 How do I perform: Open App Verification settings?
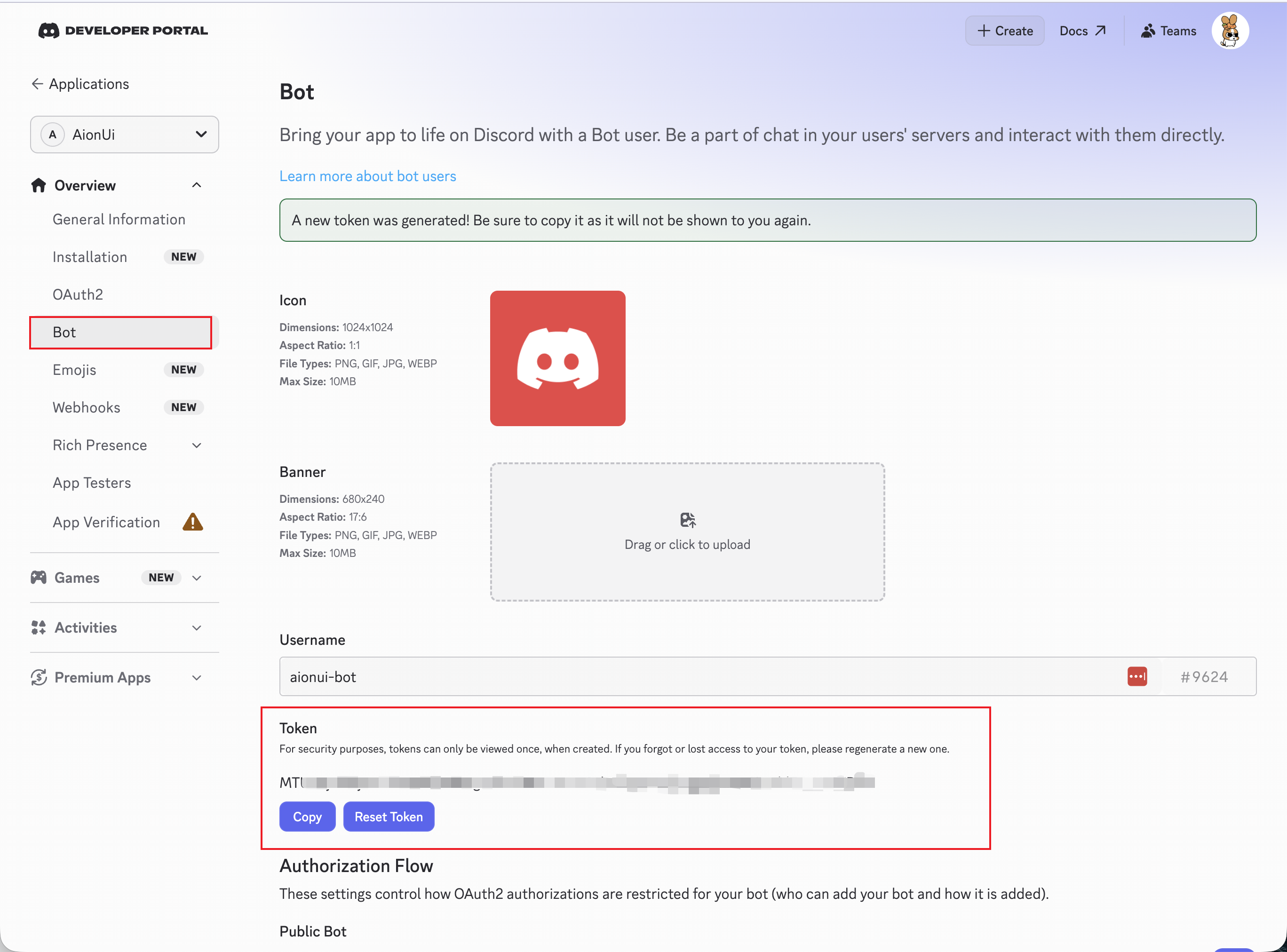106,522
